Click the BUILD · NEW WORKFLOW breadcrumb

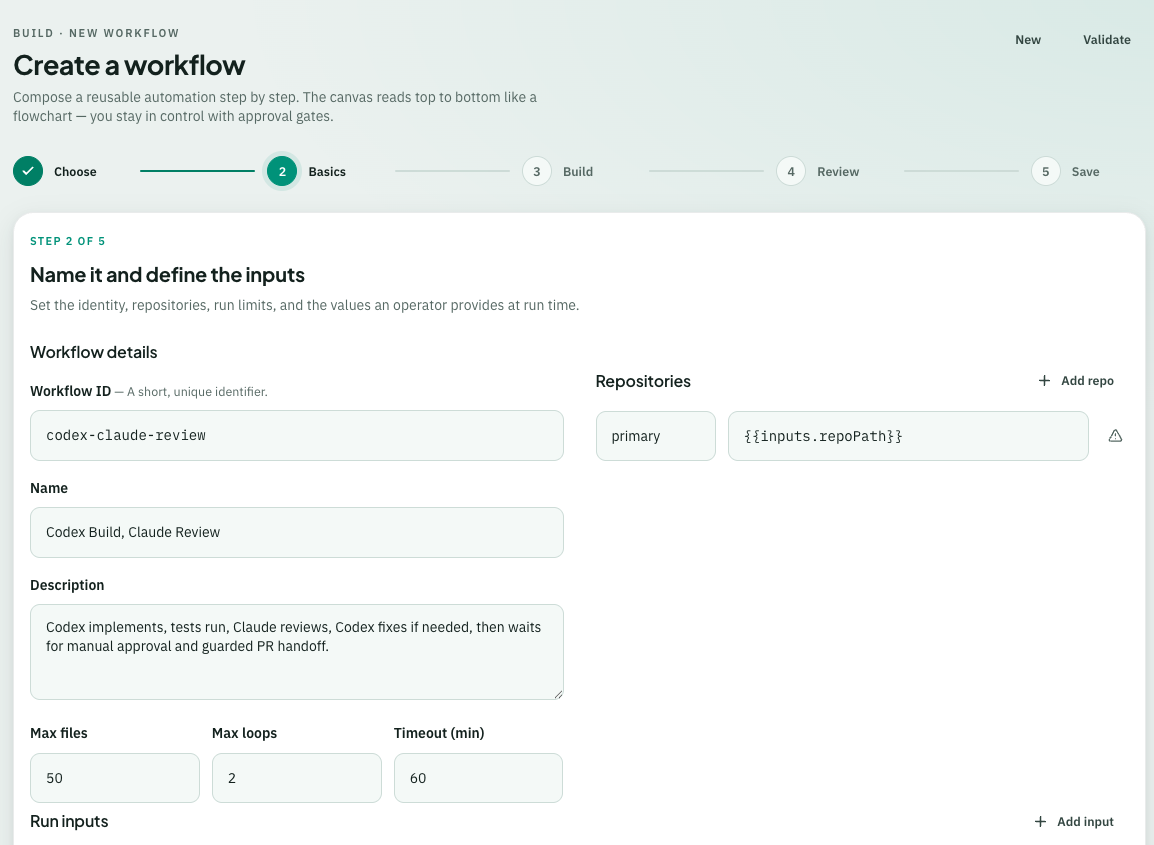coord(96,33)
